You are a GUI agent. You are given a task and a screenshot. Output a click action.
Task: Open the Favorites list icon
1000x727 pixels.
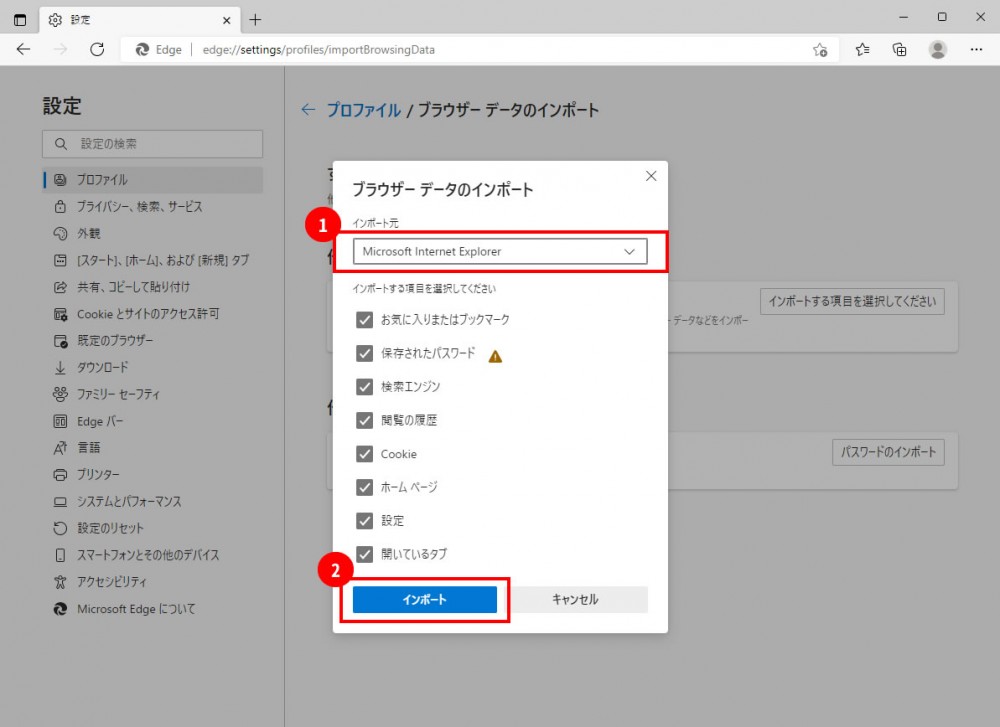pos(862,50)
